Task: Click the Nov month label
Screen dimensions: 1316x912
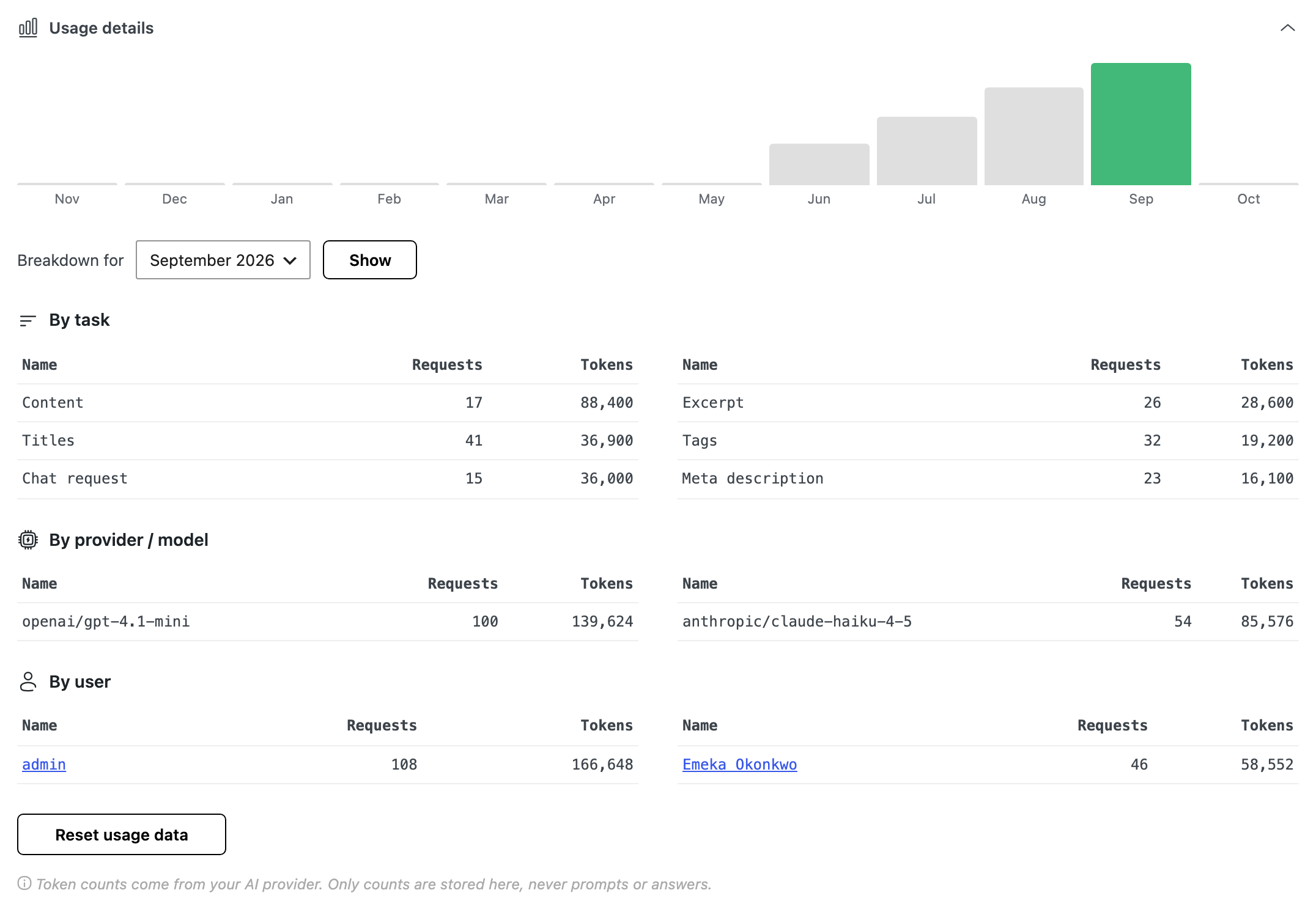Action: pyautogui.click(x=67, y=199)
